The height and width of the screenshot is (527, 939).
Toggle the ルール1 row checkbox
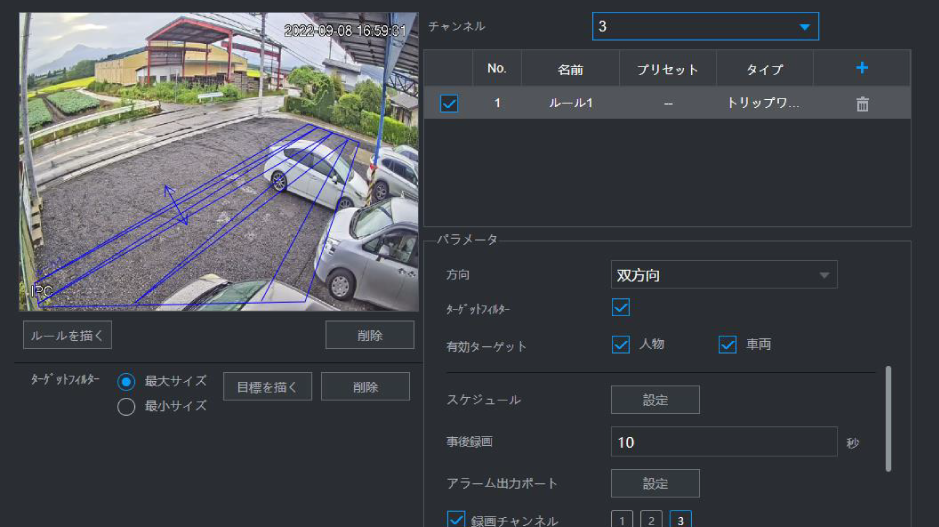[x=449, y=104]
